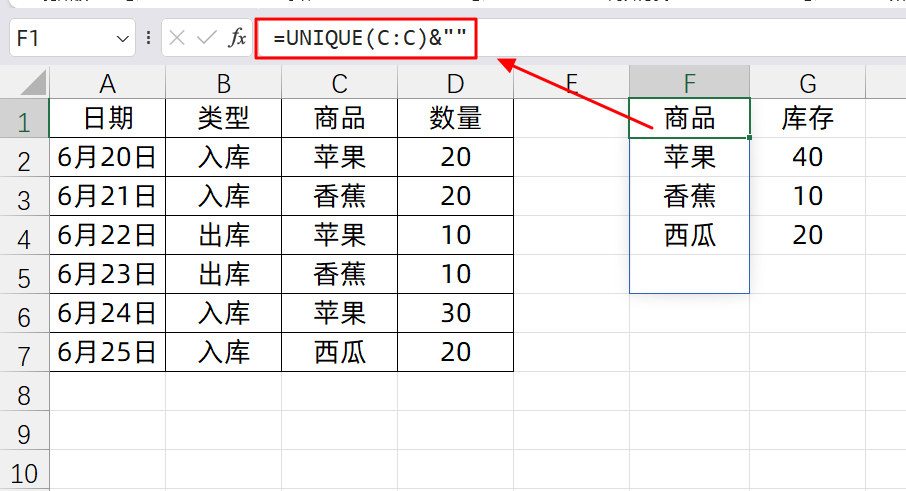
Task: Select column G header
Action: [x=808, y=83]
